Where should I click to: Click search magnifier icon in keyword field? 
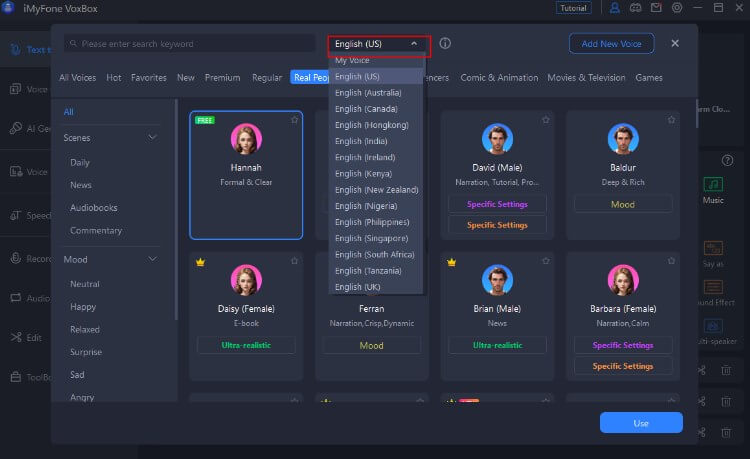click(x=73, y=44)
